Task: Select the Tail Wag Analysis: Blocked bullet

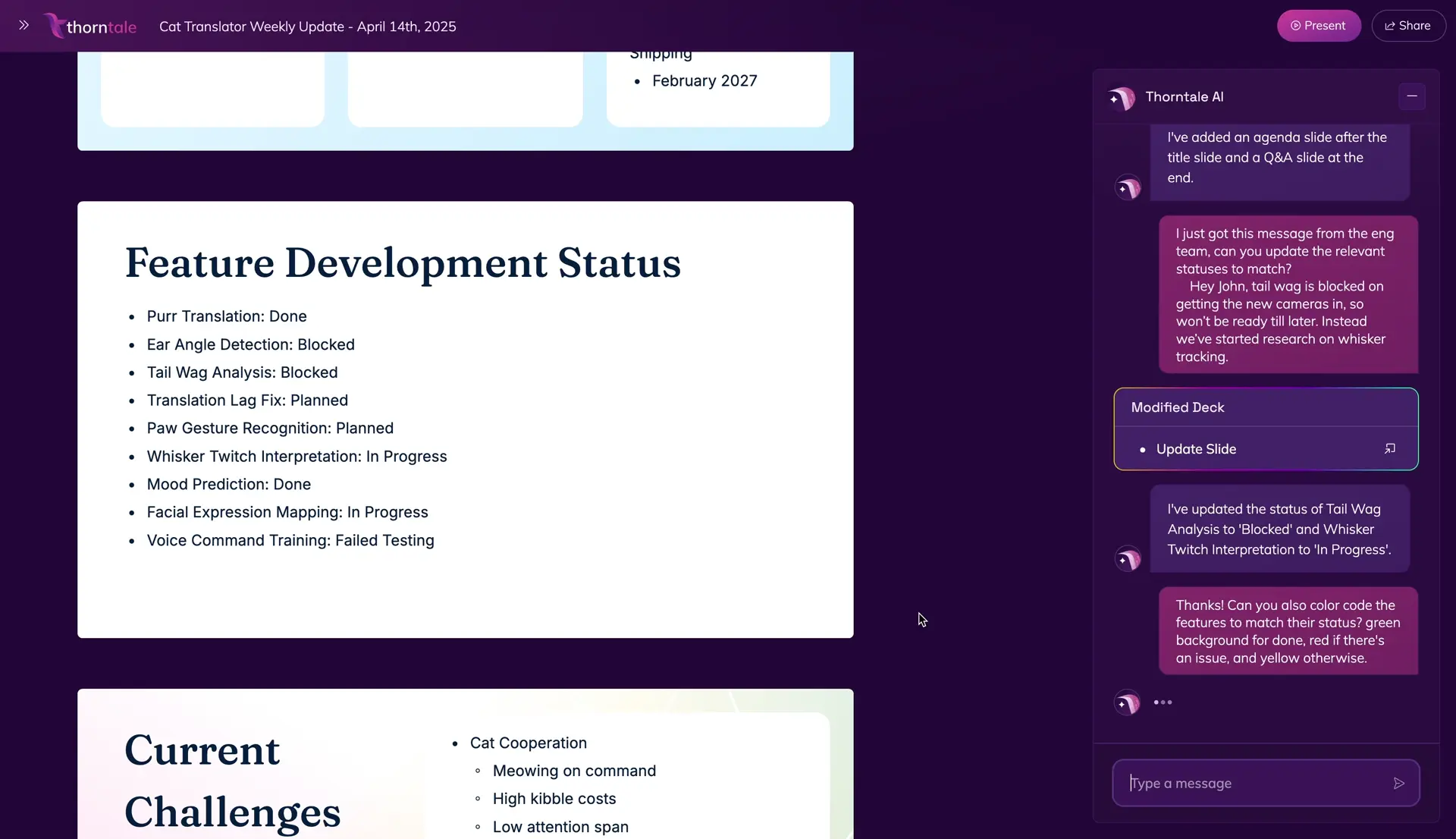Action: point(242,372)
